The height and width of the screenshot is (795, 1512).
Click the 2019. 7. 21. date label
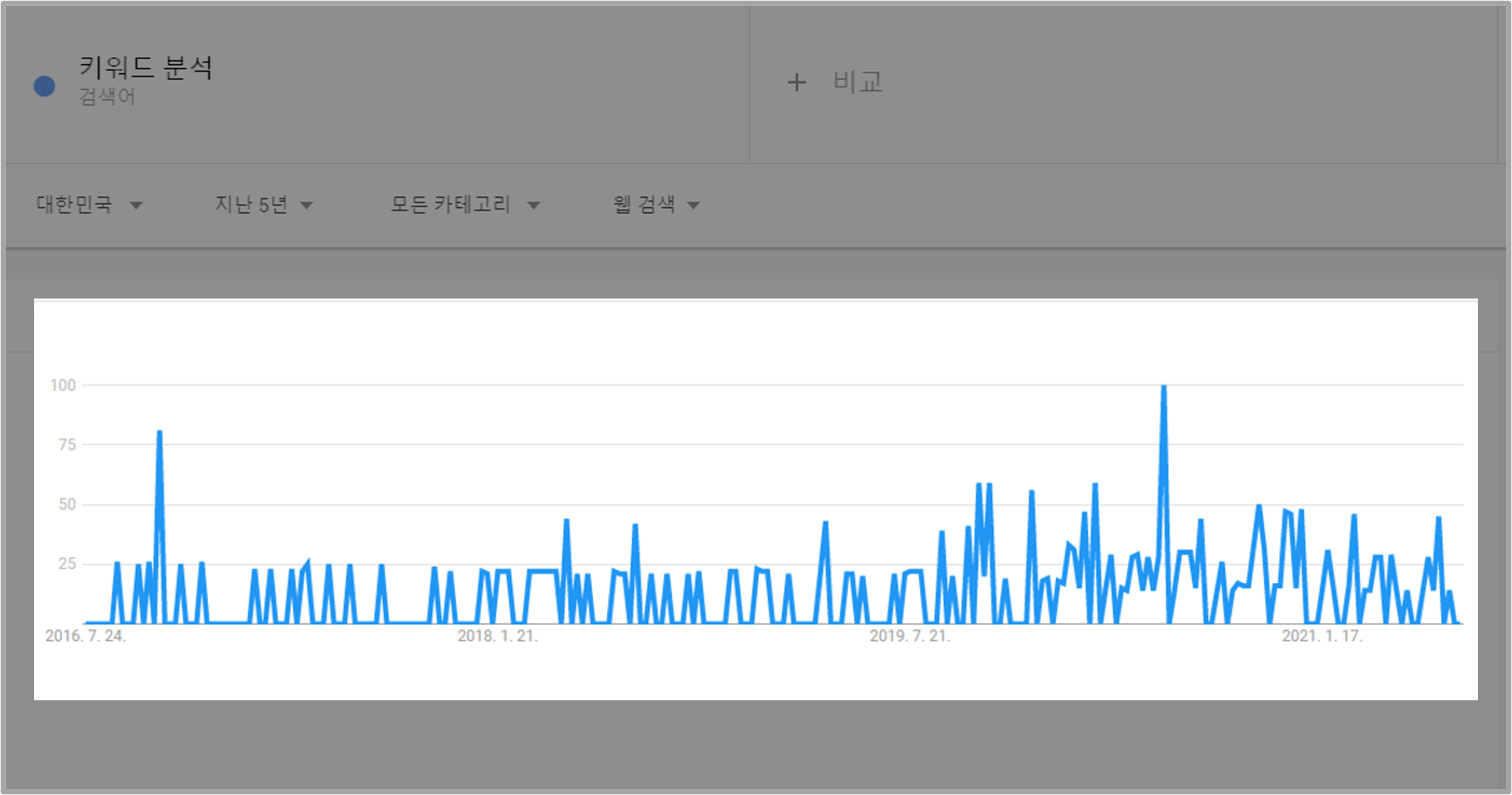911,637
